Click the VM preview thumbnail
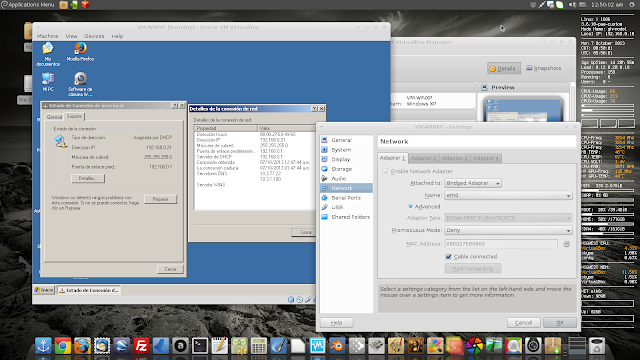Screen dimensions: 640x360 click(523, 109)
